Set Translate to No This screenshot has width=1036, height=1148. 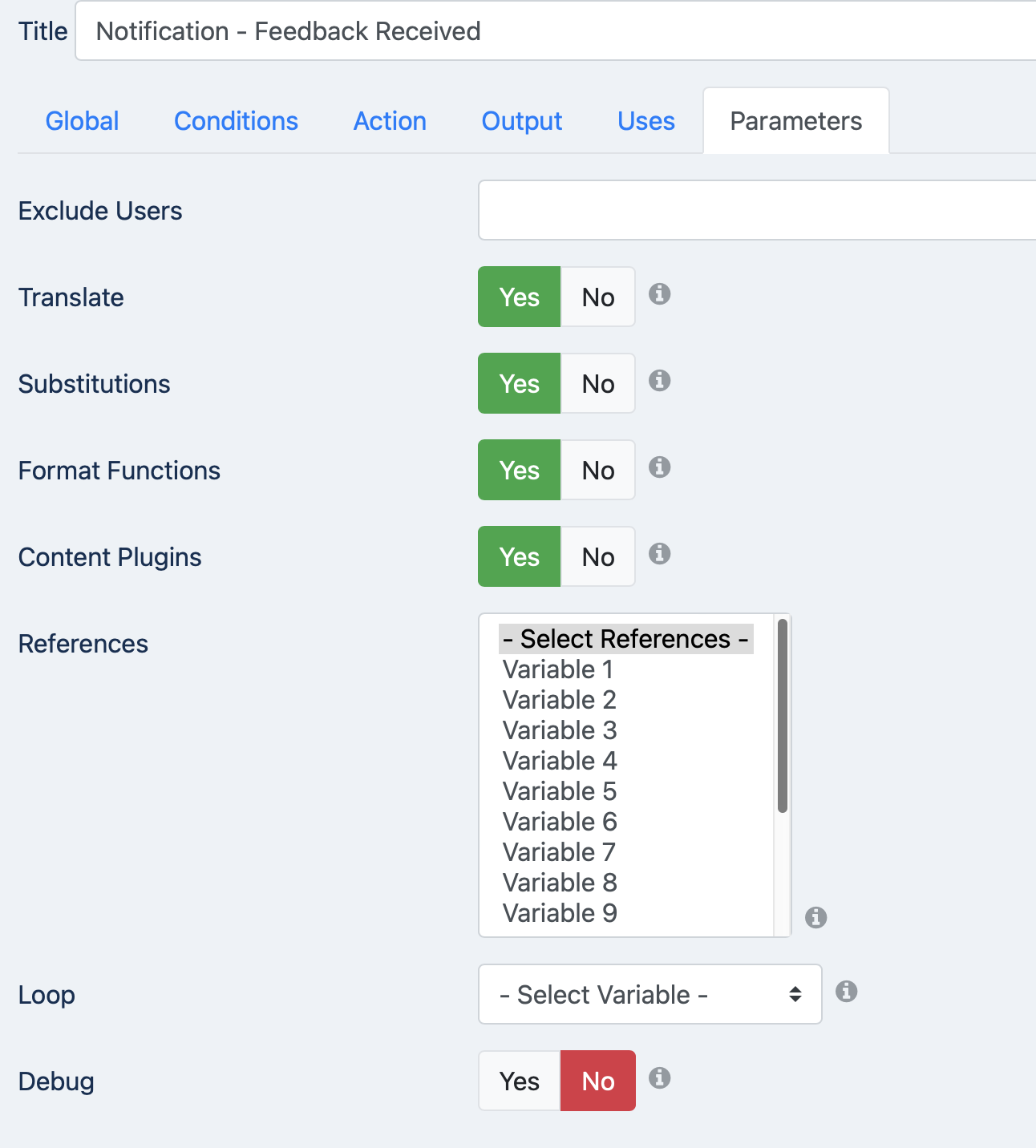[x=598, y=297]
